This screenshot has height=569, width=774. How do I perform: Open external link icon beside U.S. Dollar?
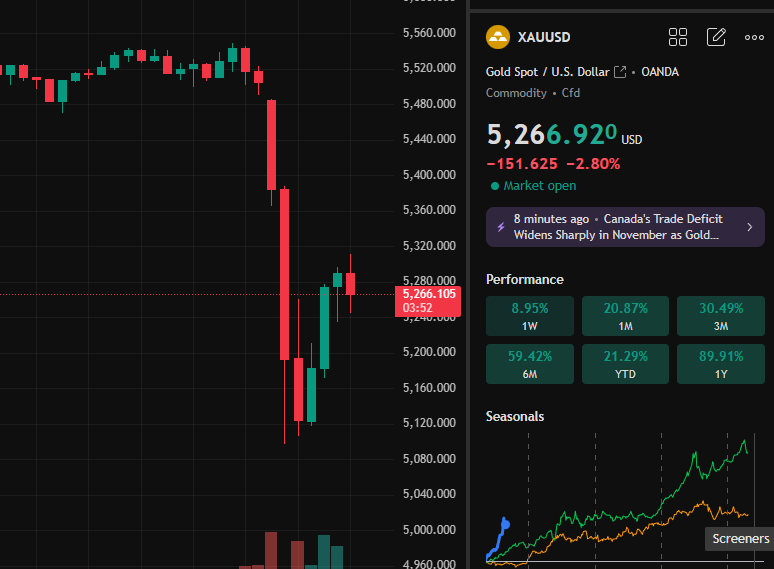[x=620, y=72]
